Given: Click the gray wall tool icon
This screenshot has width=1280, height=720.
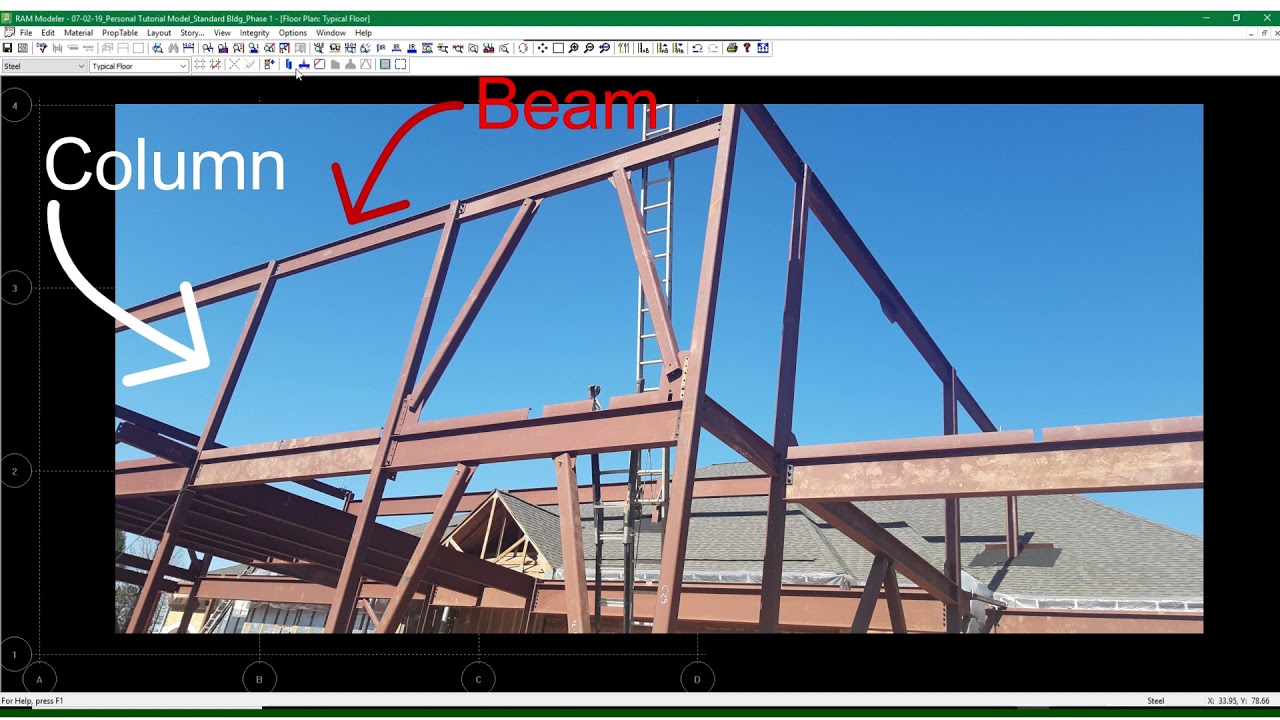Looking at the screenshot, I should coord(335,64).
